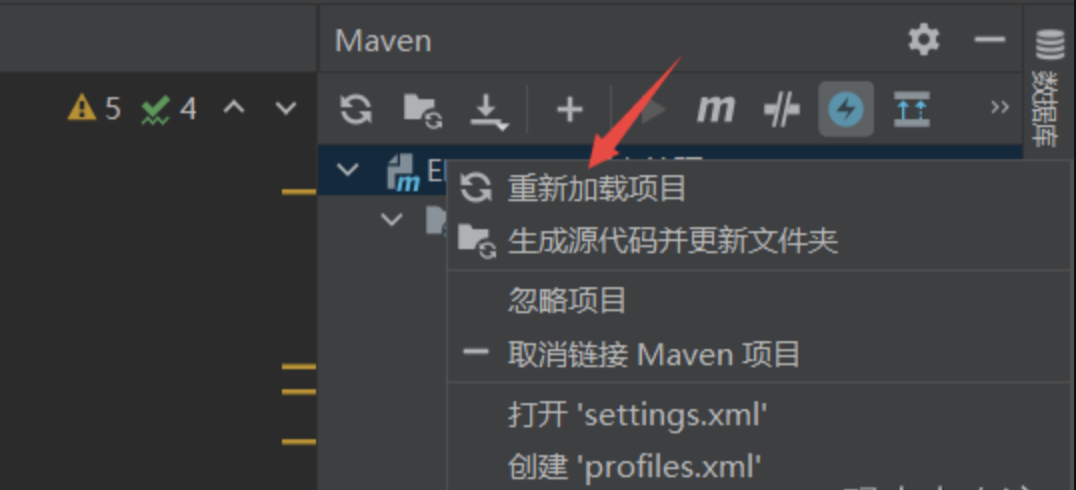Image resolution: width=1076 pixels, height=490 pixels.
Task: Click Download Sources and Documentation icon
Action: point(489,111)
